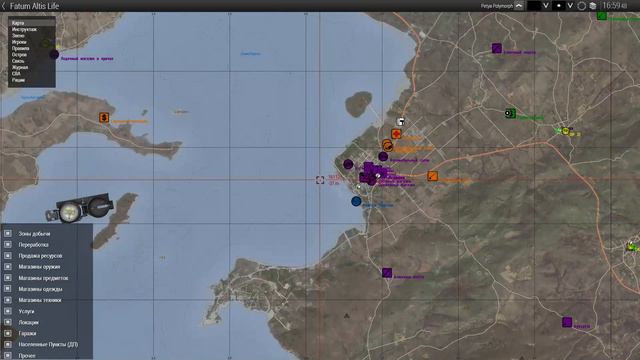Click the green square marker at the top right

602,16
